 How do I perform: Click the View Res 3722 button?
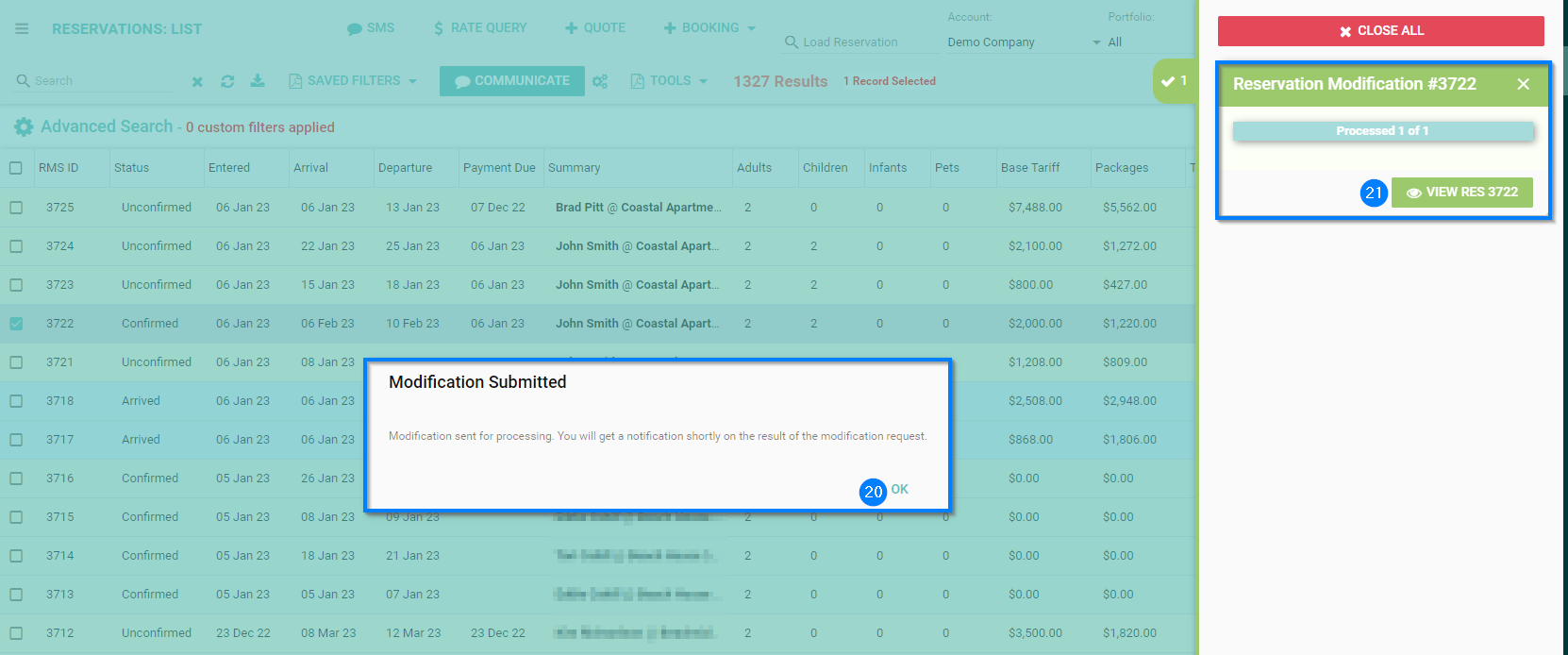tap(1461, 193)
